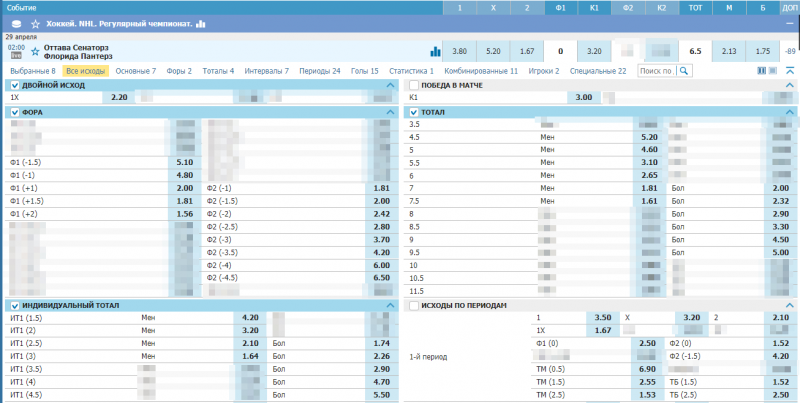Collapse all markets with top arrow
Screen dimensions: 800x403
tap(790, 71)
